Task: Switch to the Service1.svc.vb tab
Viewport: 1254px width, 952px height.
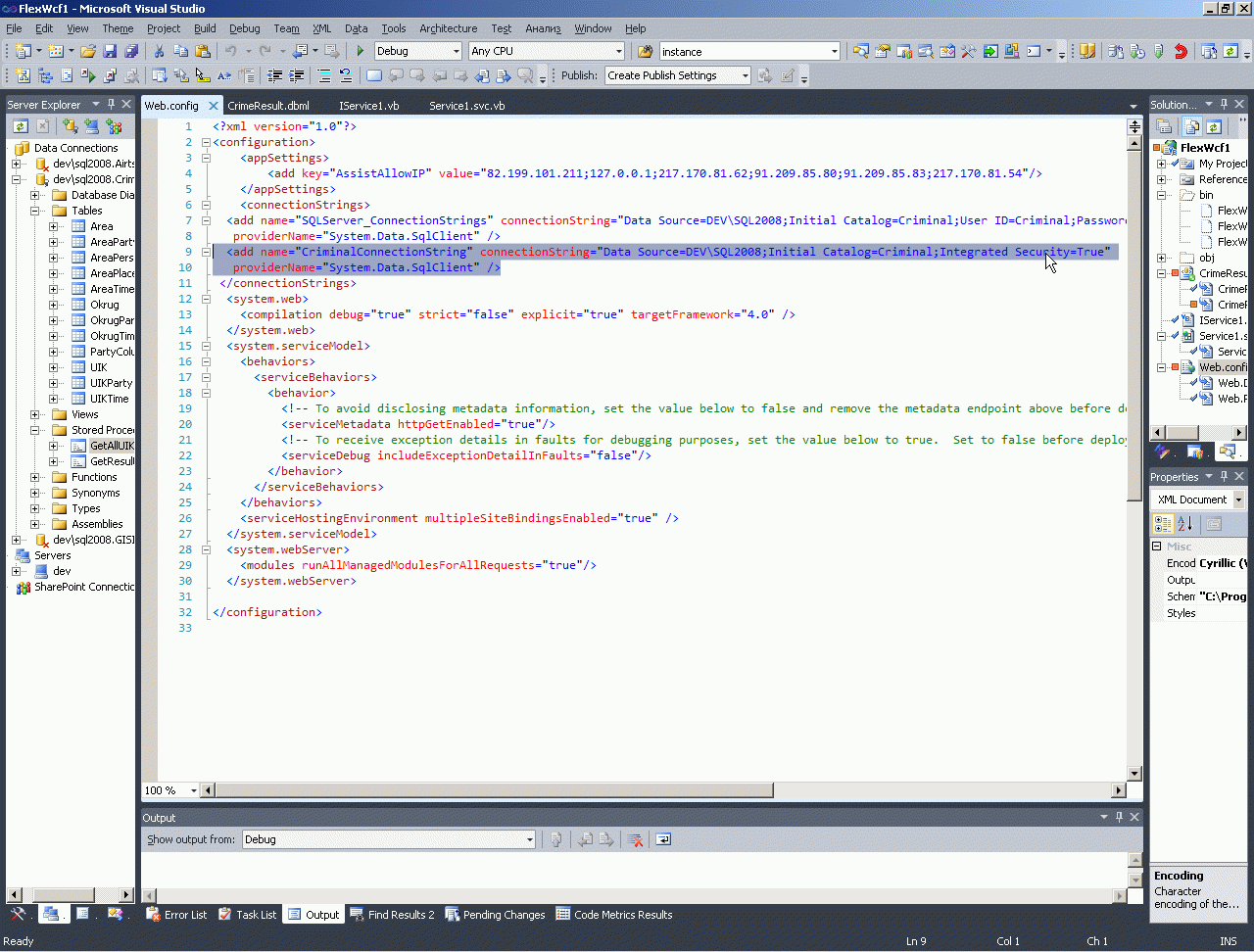Action: (x=466, y=106)
